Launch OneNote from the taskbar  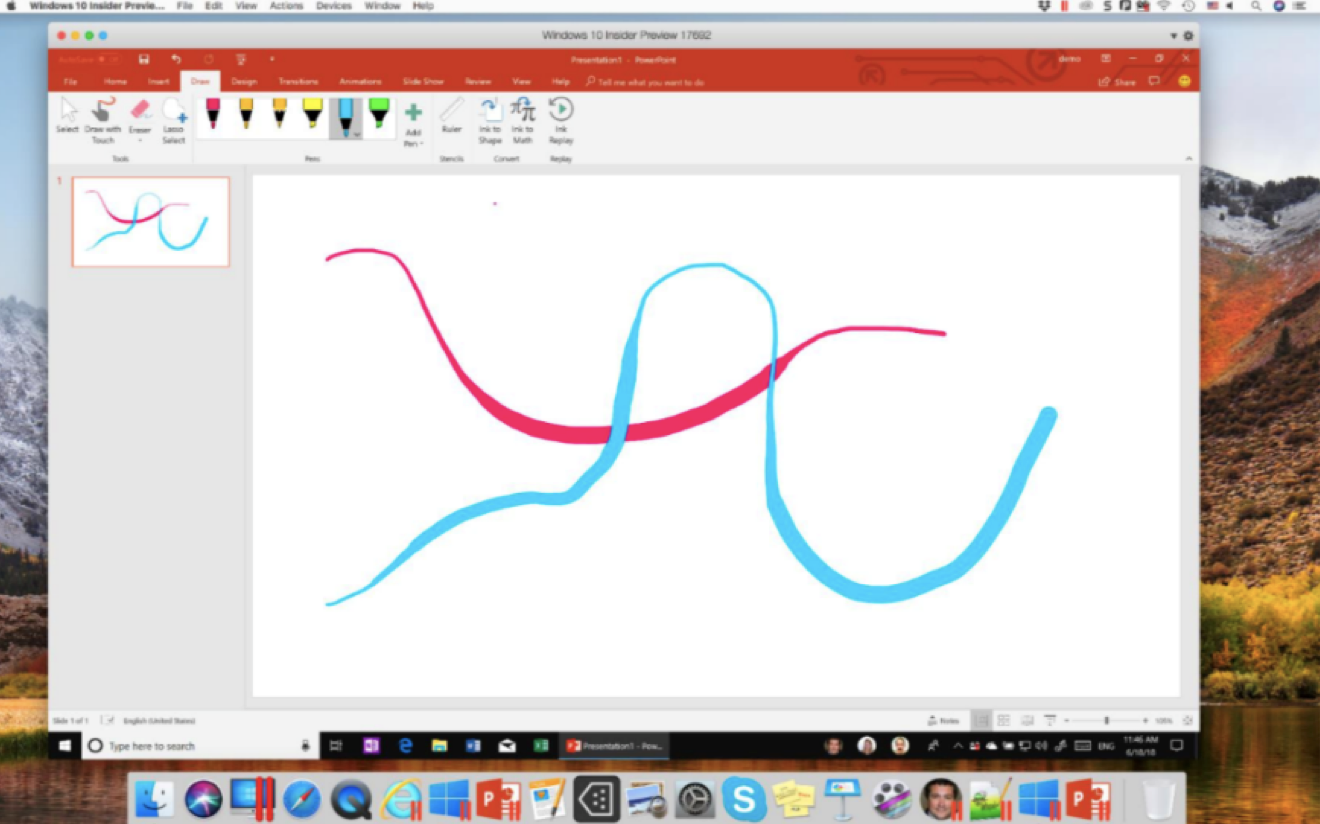pyautogui.click(x=371, y=746)
